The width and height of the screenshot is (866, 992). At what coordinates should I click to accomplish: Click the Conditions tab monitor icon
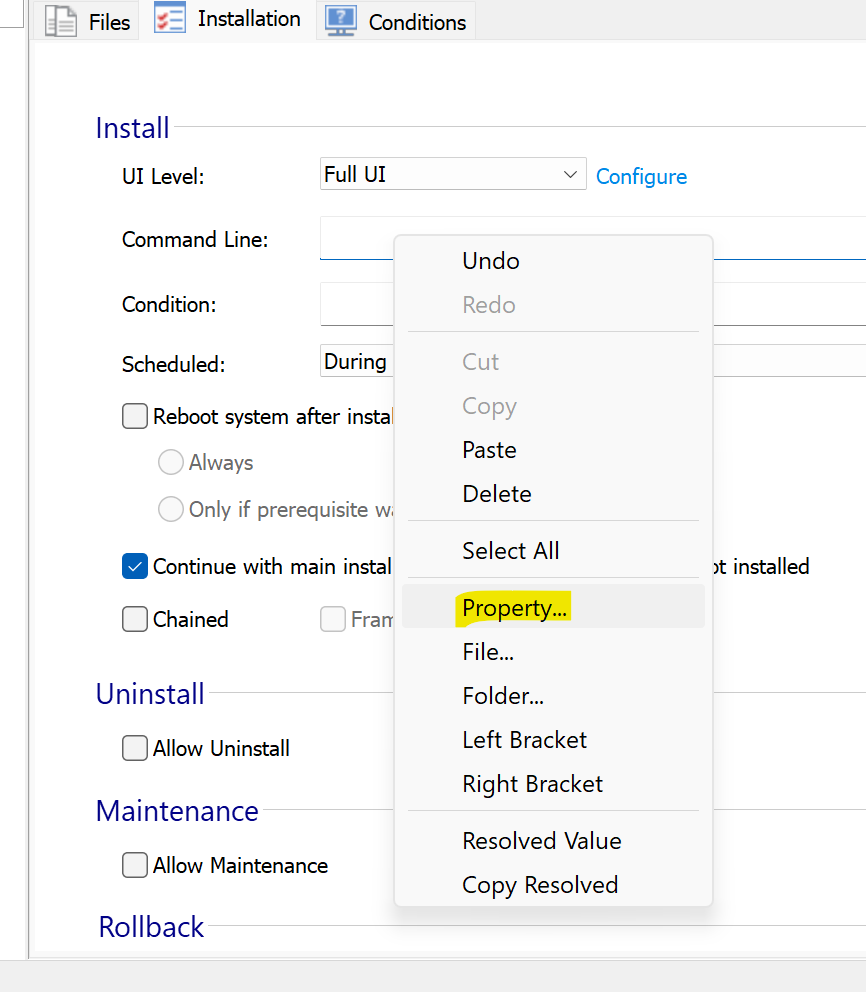click(341, 21)
